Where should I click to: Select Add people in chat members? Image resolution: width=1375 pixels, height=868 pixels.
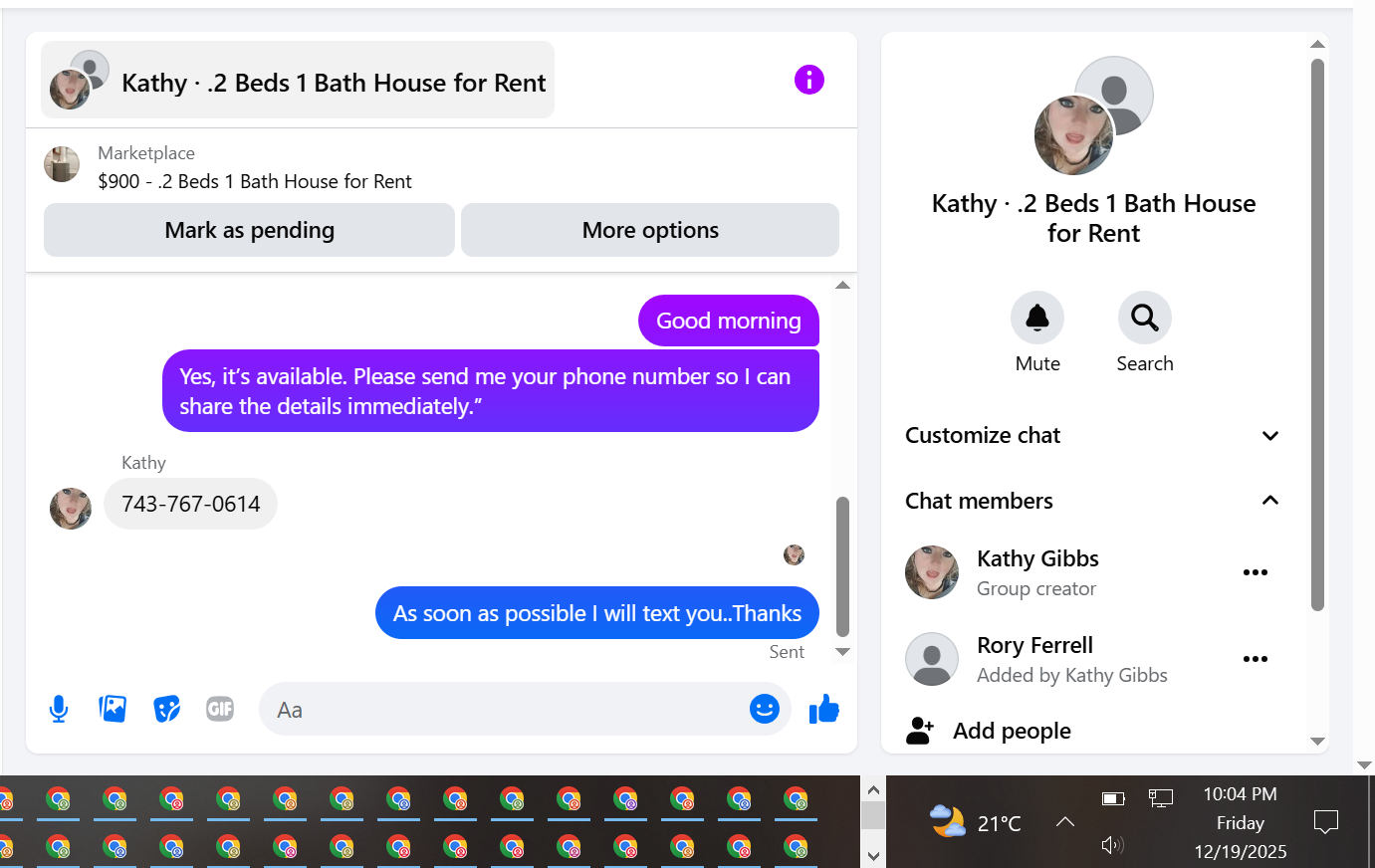(x=1012, y=731)
